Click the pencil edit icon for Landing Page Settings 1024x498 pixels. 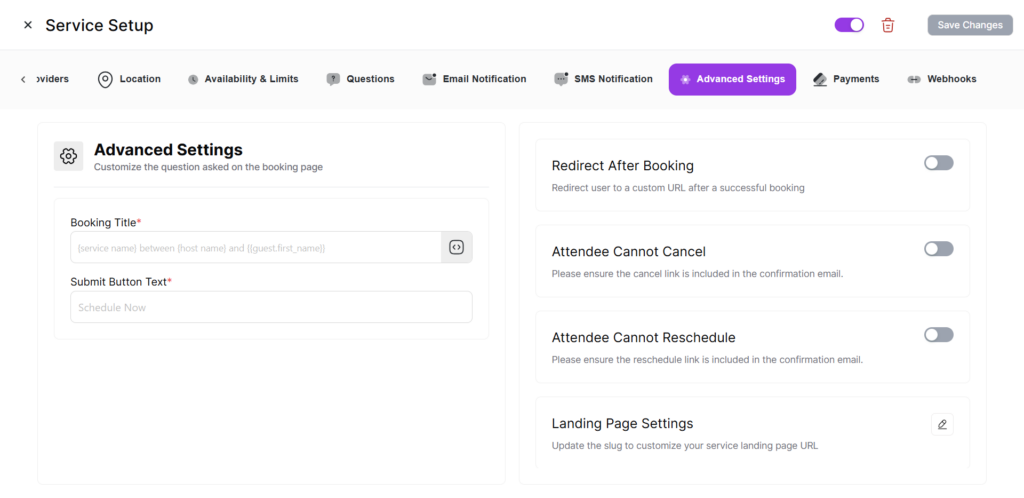tap(942, 425)
